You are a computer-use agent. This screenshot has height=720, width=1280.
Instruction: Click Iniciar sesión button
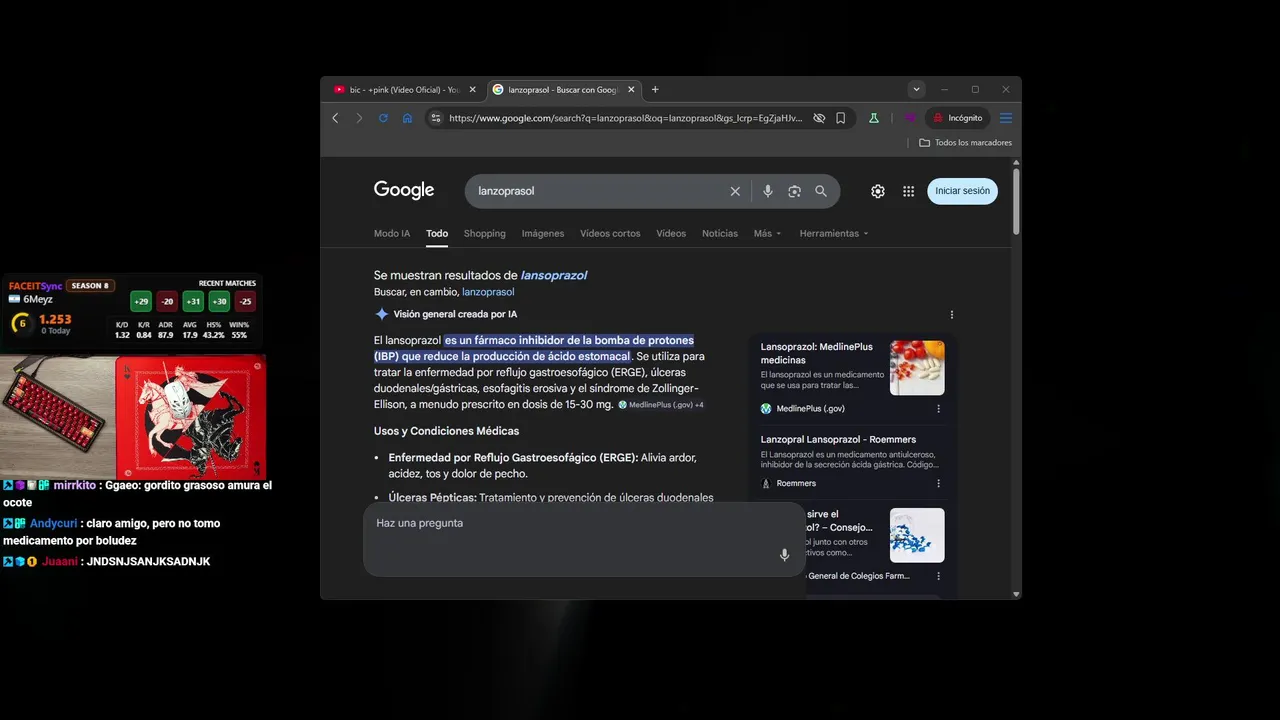(962, 191)
